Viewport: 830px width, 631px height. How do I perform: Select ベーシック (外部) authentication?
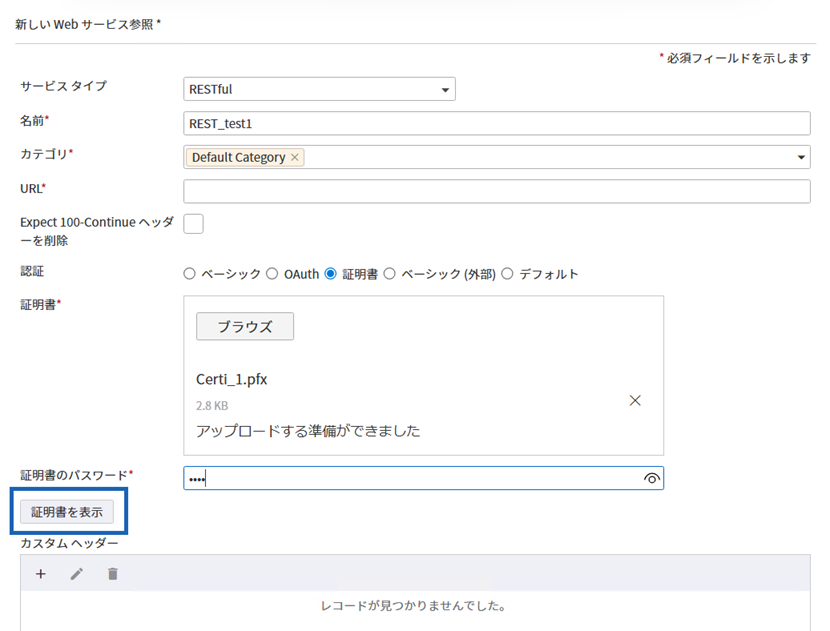pyautogui.click(x=391, y=273)
